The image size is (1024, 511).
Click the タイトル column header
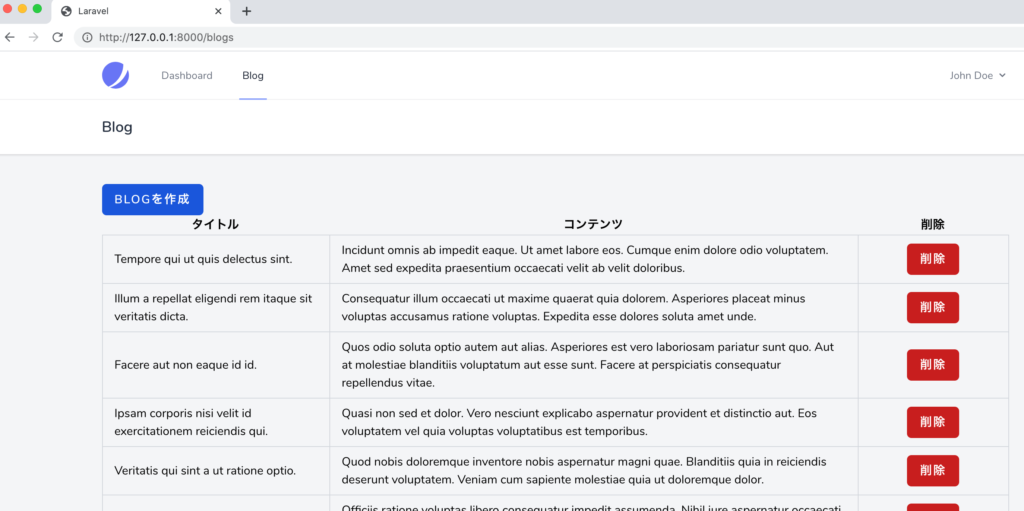(216, 225)
